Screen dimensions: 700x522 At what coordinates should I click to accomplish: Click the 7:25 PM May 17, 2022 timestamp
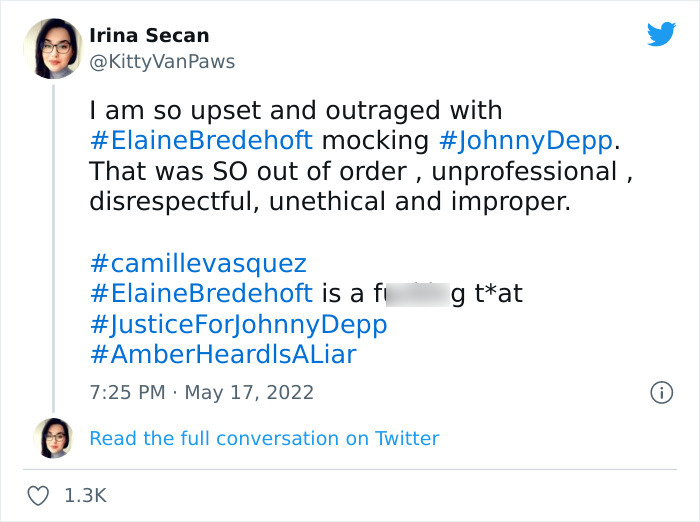click(201, 393)
